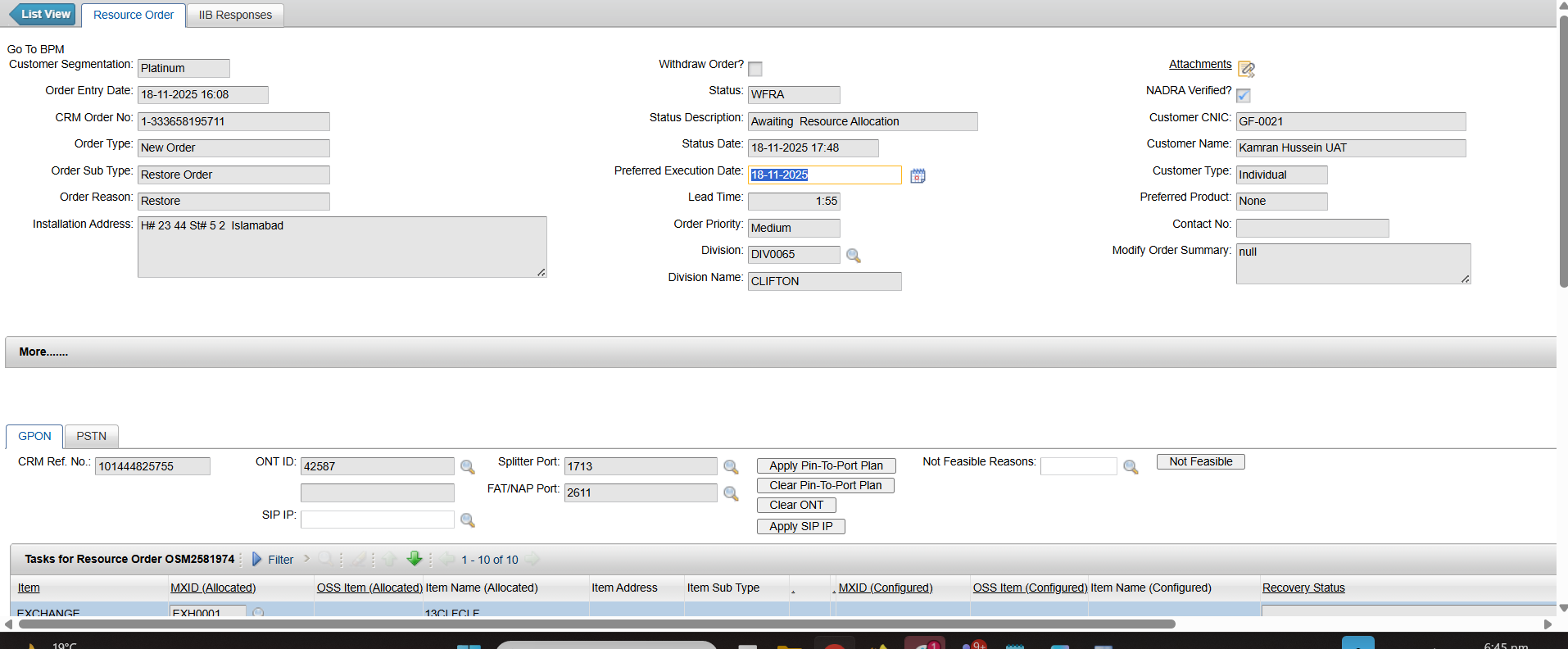The image size is (1568, 649).
Task: Click the green down arrow in tasks toolbar
Action: tap(415, 559)
